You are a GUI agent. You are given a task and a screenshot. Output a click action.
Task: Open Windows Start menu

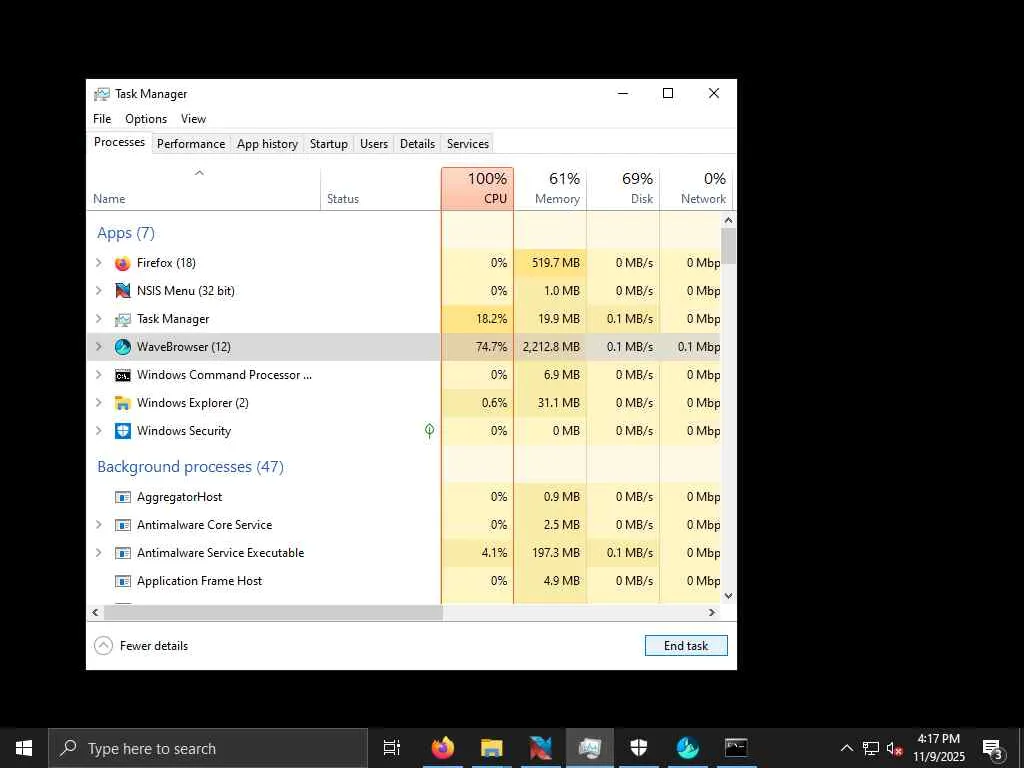24,748
